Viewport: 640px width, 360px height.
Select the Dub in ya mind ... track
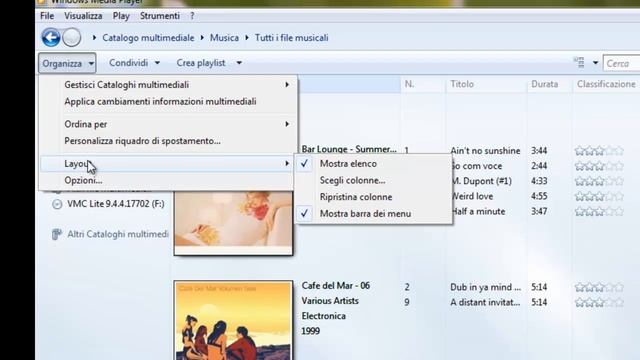point(486,287)
